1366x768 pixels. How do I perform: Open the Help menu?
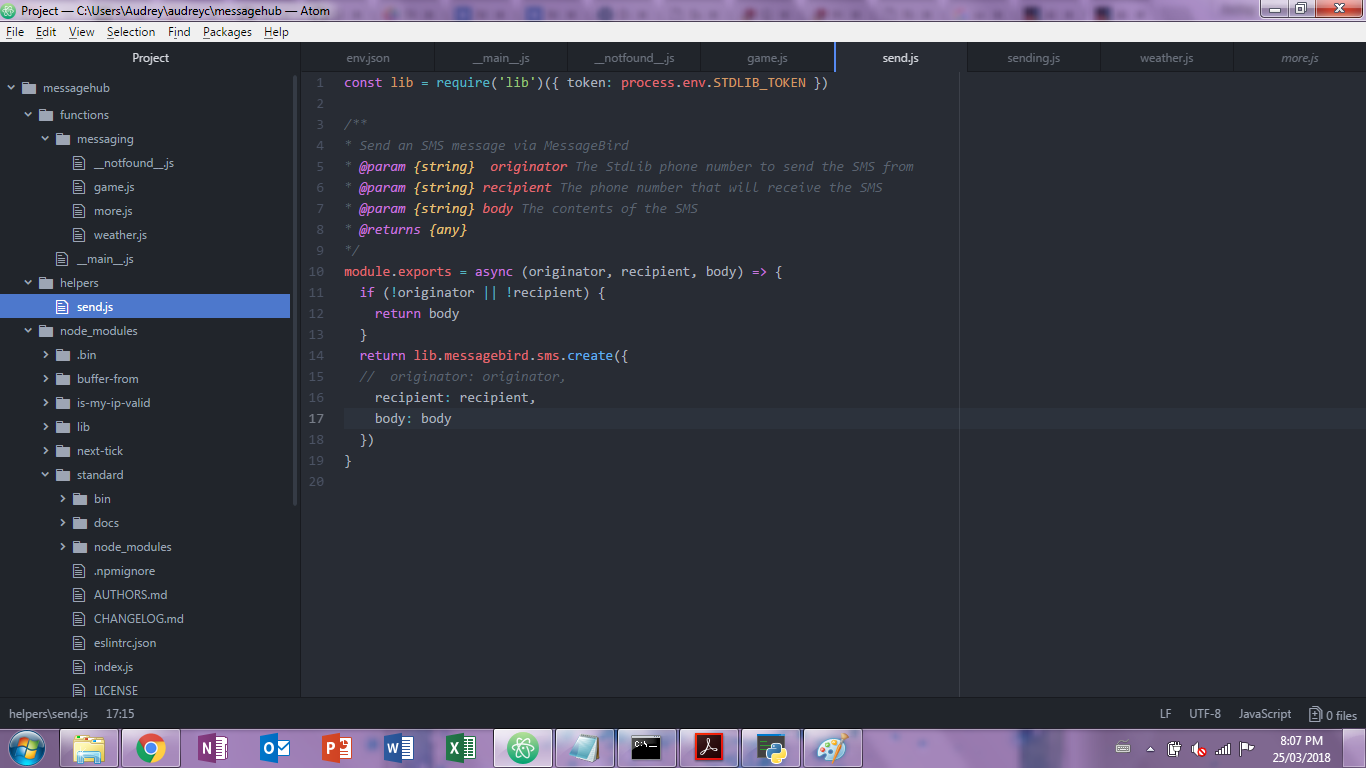click(x=276, y=32)
